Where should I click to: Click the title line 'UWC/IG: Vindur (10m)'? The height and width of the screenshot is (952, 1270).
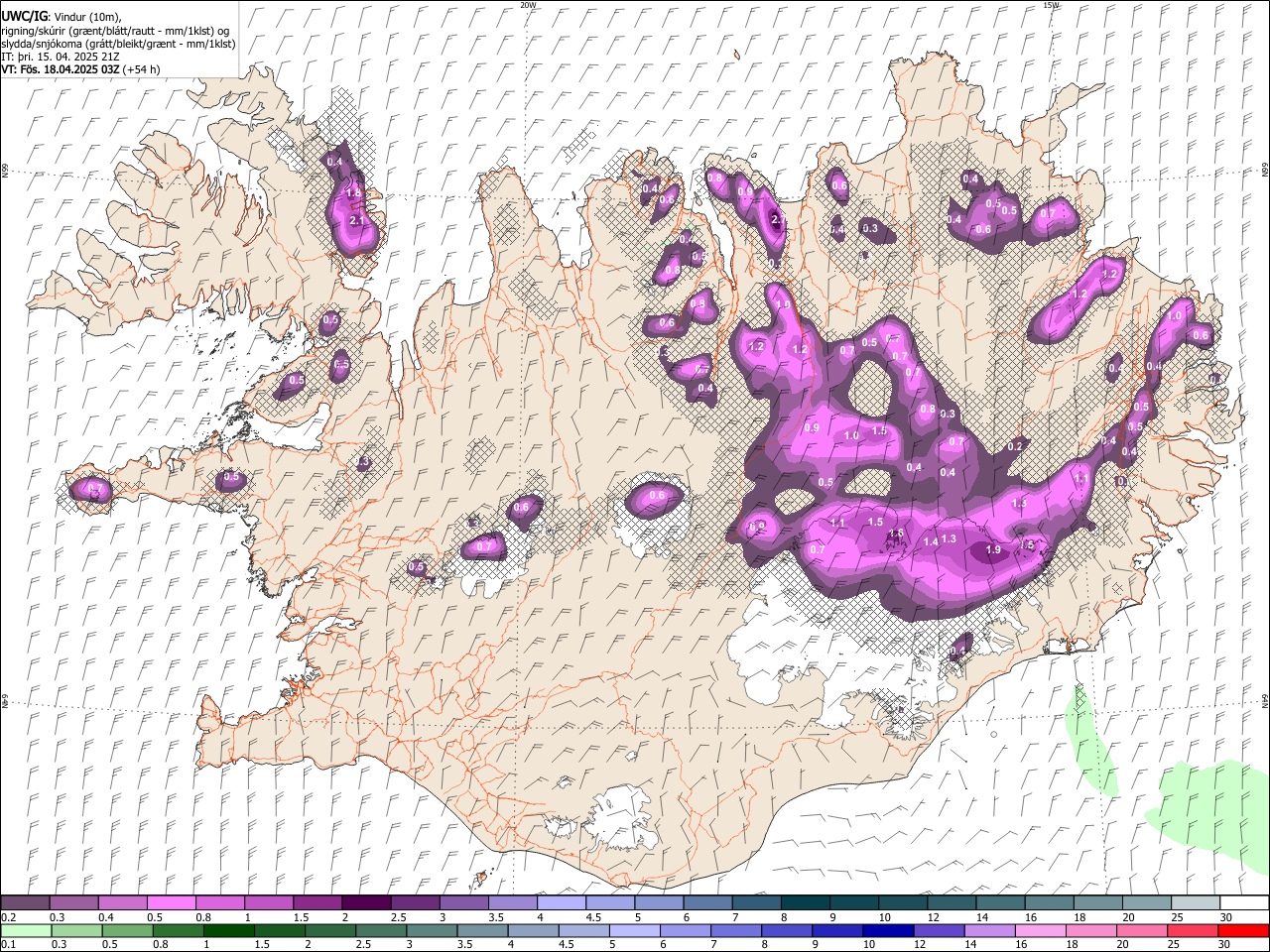pyautogui.click(x=62, y=17)
